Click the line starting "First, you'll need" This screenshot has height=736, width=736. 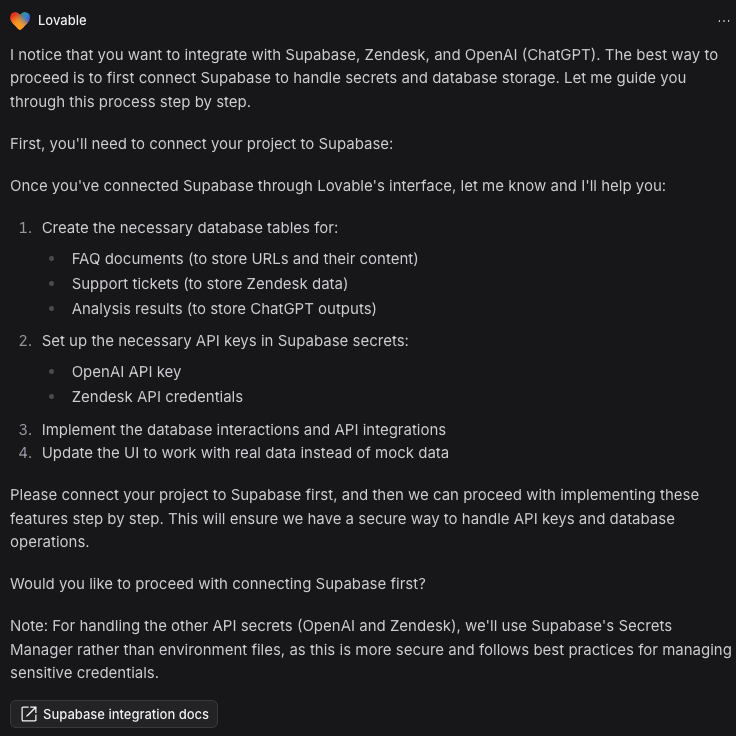[x=201, y=144]
